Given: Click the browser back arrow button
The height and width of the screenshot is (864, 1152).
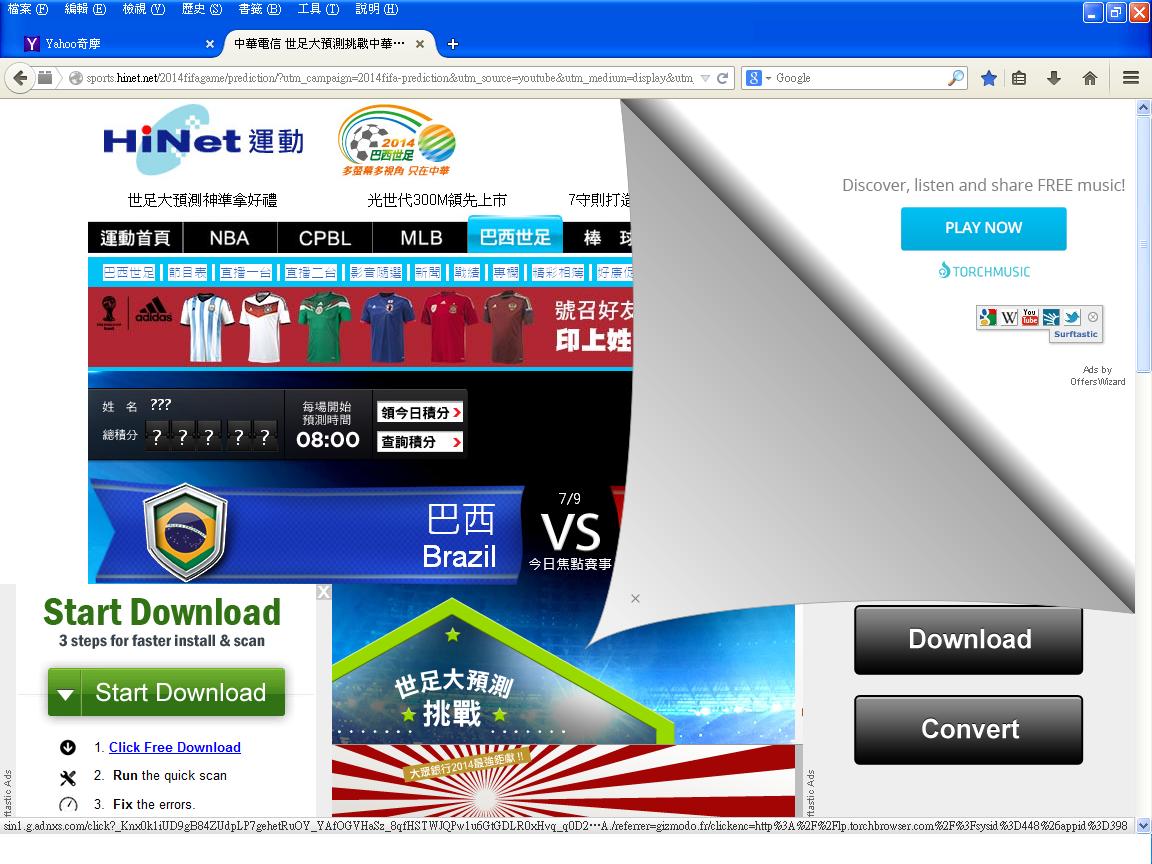Looking at the screenshot, I should click(20, 78).
